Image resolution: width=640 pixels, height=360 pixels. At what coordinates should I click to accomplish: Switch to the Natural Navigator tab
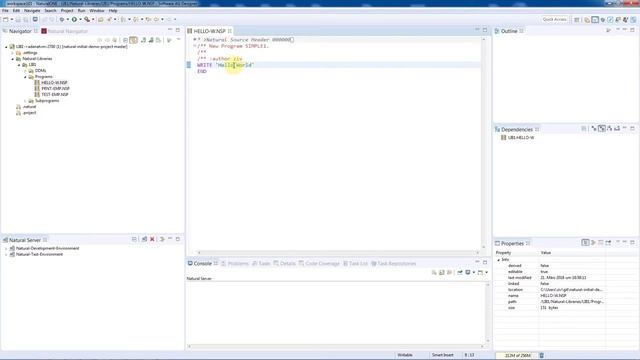pos(64,31)
